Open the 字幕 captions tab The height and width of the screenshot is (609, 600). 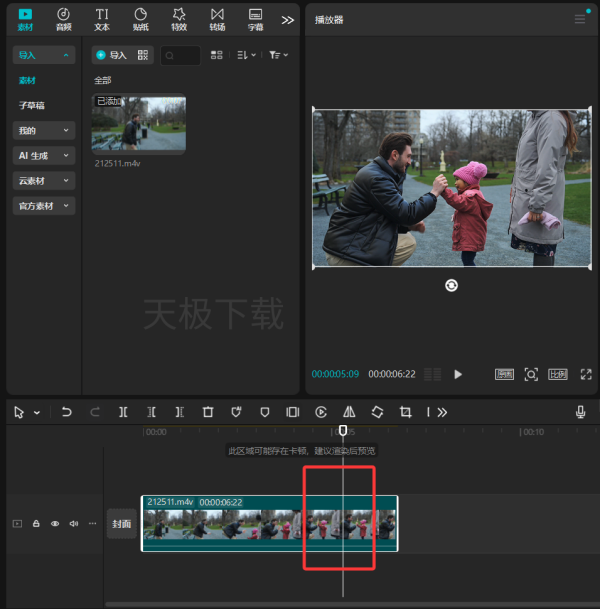point(256,20)
